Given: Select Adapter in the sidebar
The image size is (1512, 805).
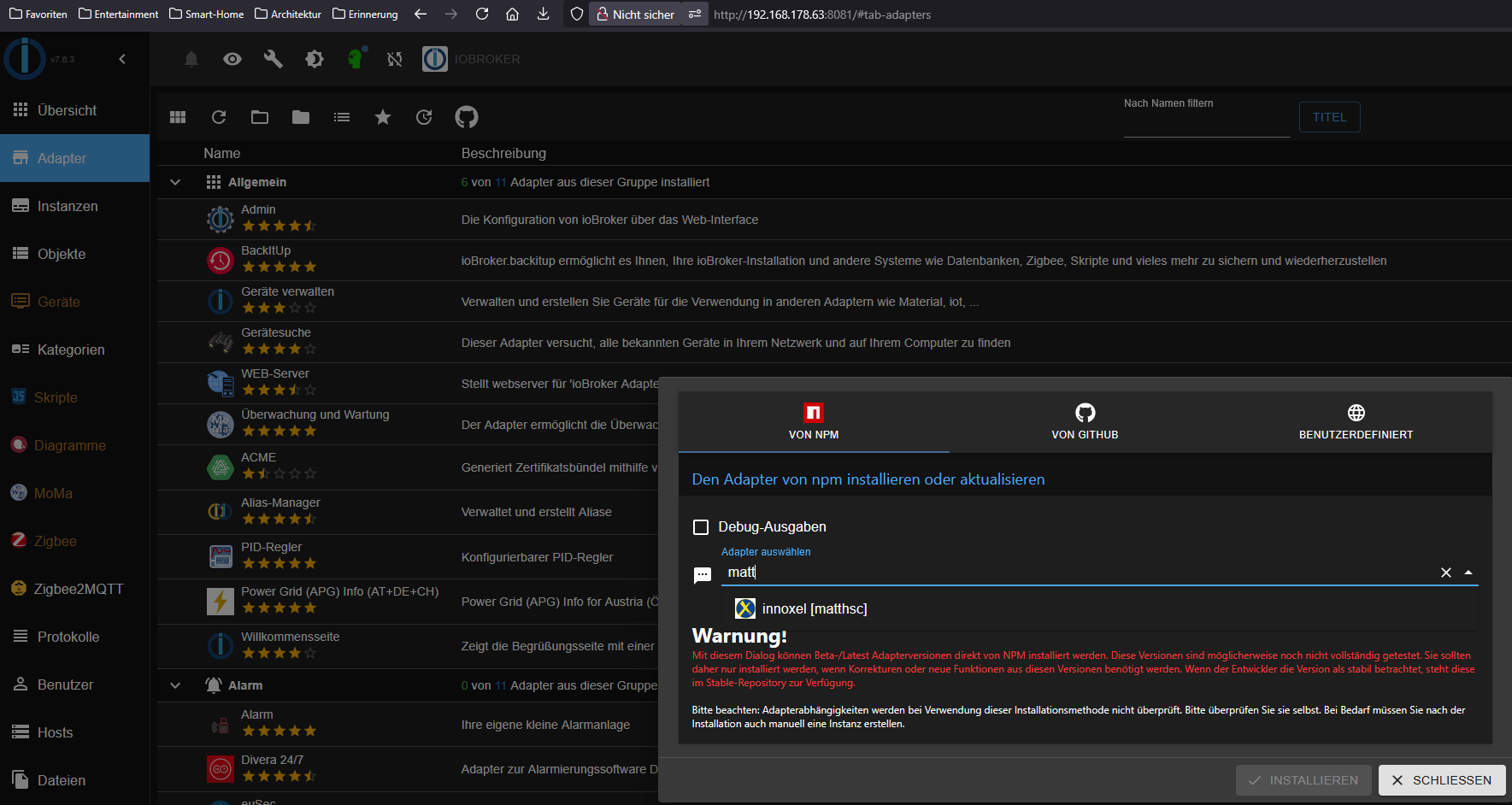Looking at the screenshot, I should (x=74, y=158).
